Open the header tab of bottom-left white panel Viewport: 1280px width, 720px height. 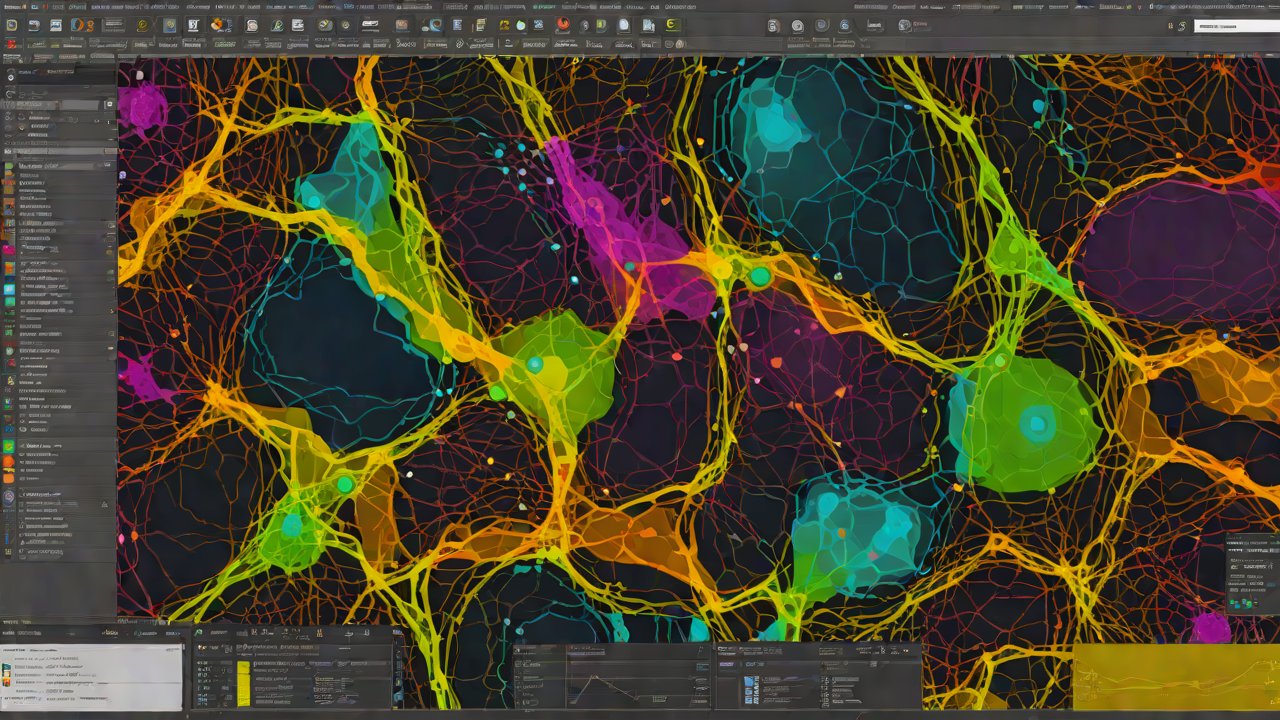pos(20,633)
